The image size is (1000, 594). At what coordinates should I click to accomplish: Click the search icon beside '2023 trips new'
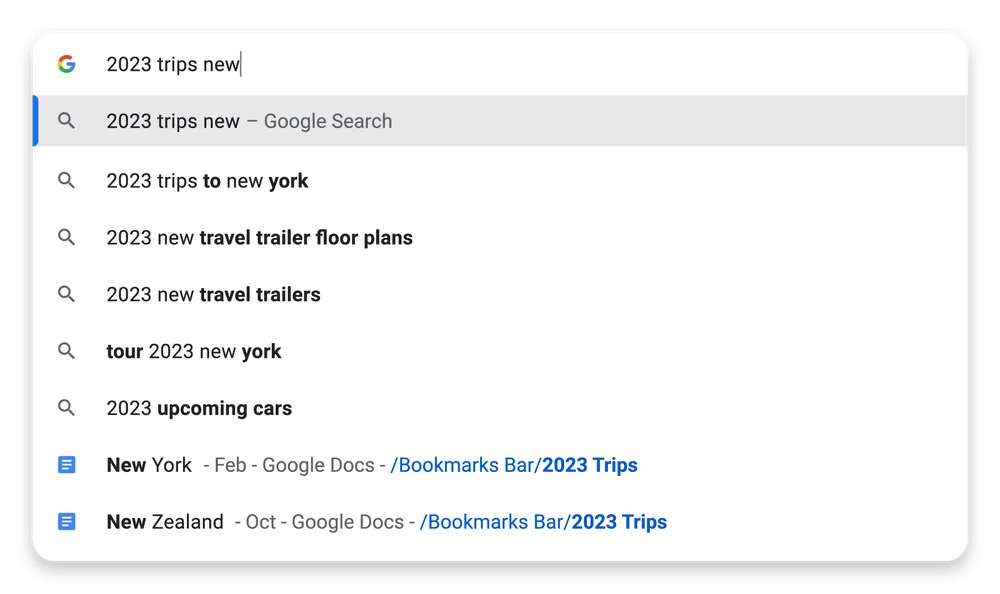[x=66, y=121]
